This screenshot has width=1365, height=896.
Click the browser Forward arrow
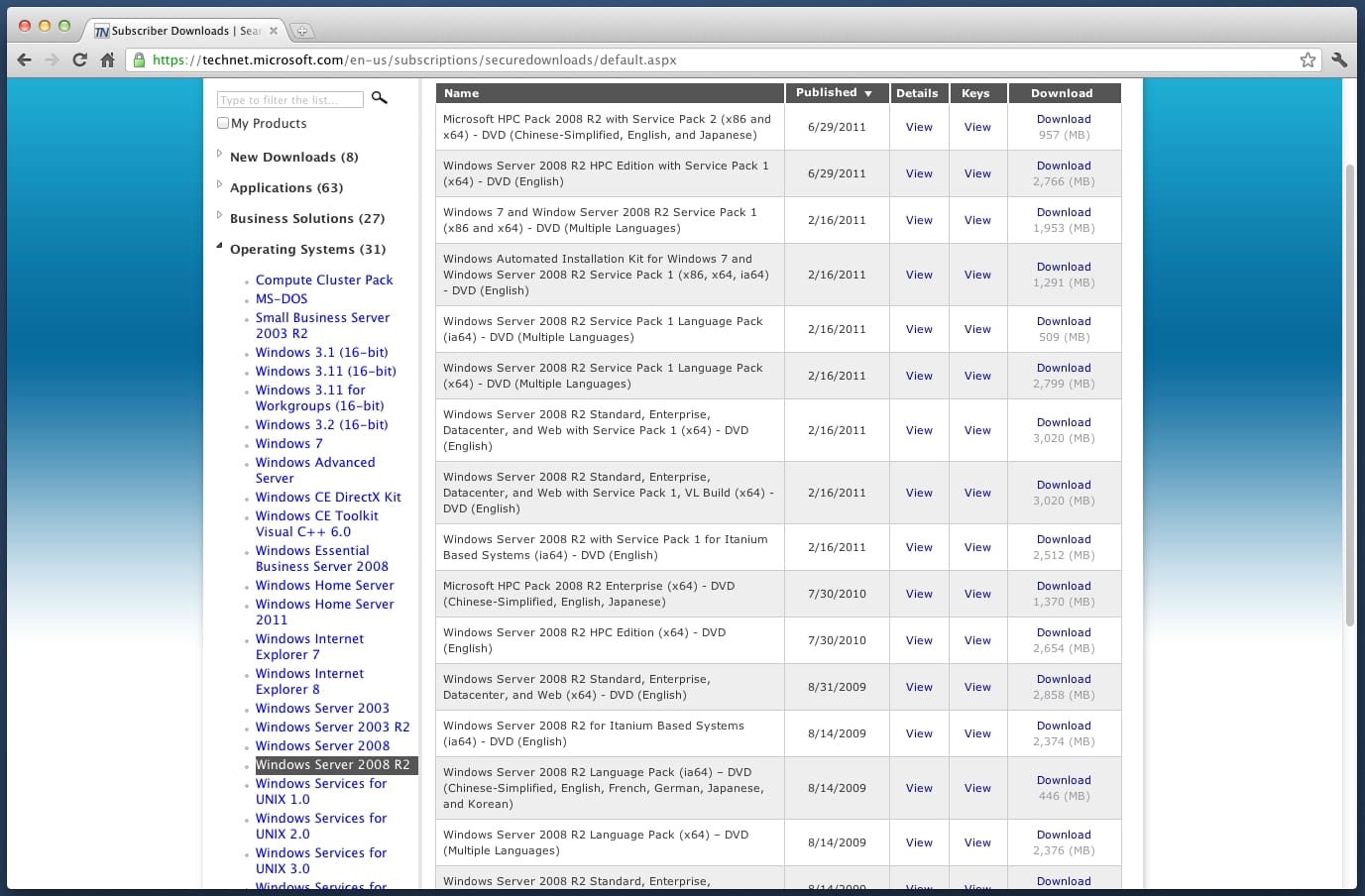(x=52, y=59)
